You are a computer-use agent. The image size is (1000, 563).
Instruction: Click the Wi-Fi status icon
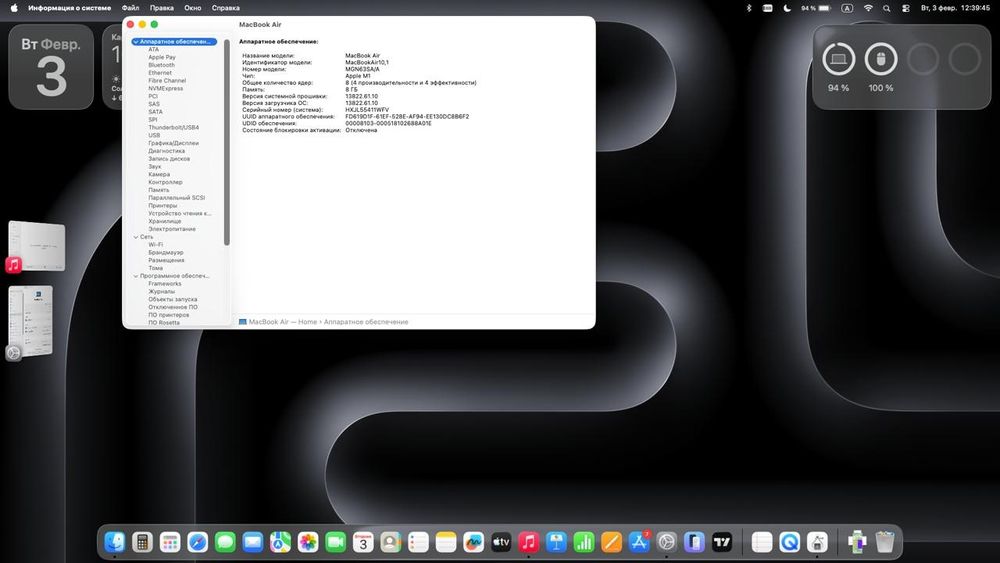[x=868, y=8]
